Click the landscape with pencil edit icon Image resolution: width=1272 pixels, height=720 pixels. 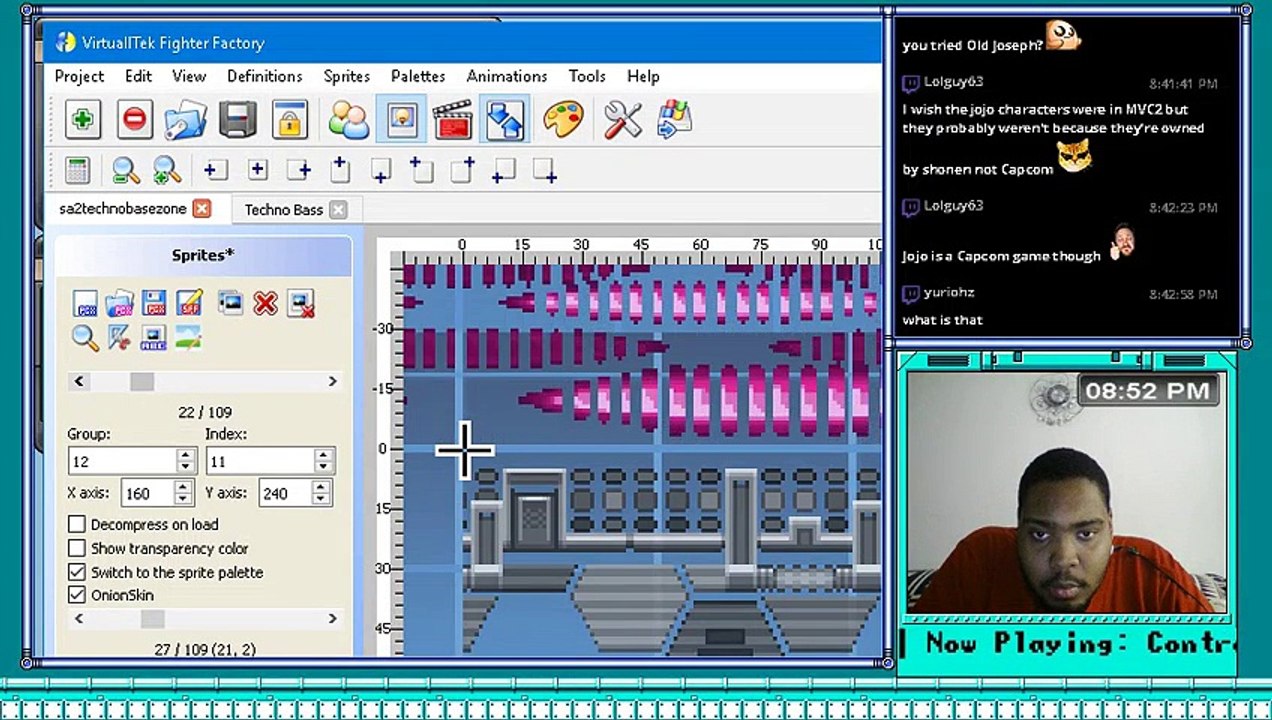click(x=187, y=338)
